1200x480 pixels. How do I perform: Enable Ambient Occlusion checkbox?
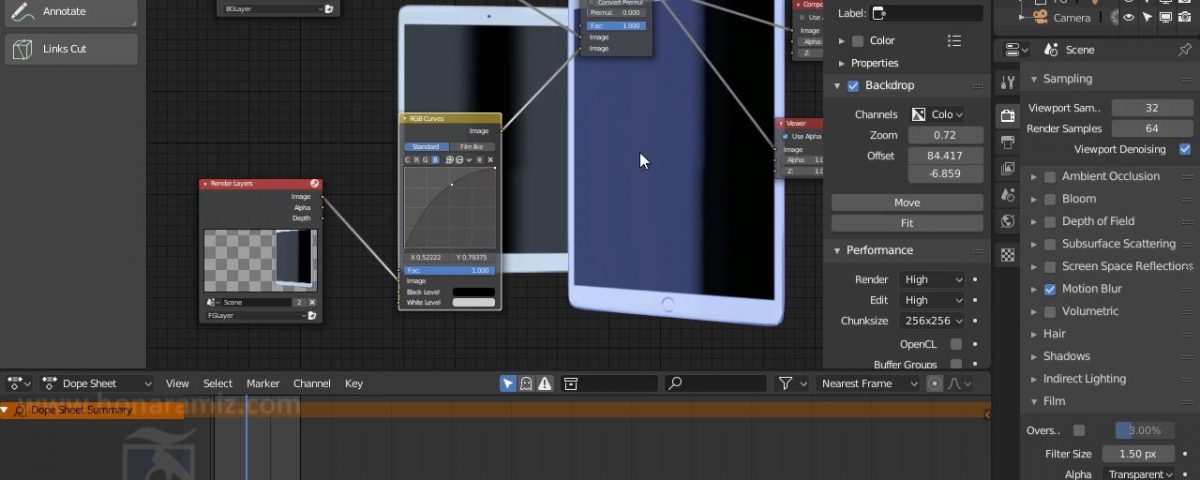click(x=1050, y=177)
